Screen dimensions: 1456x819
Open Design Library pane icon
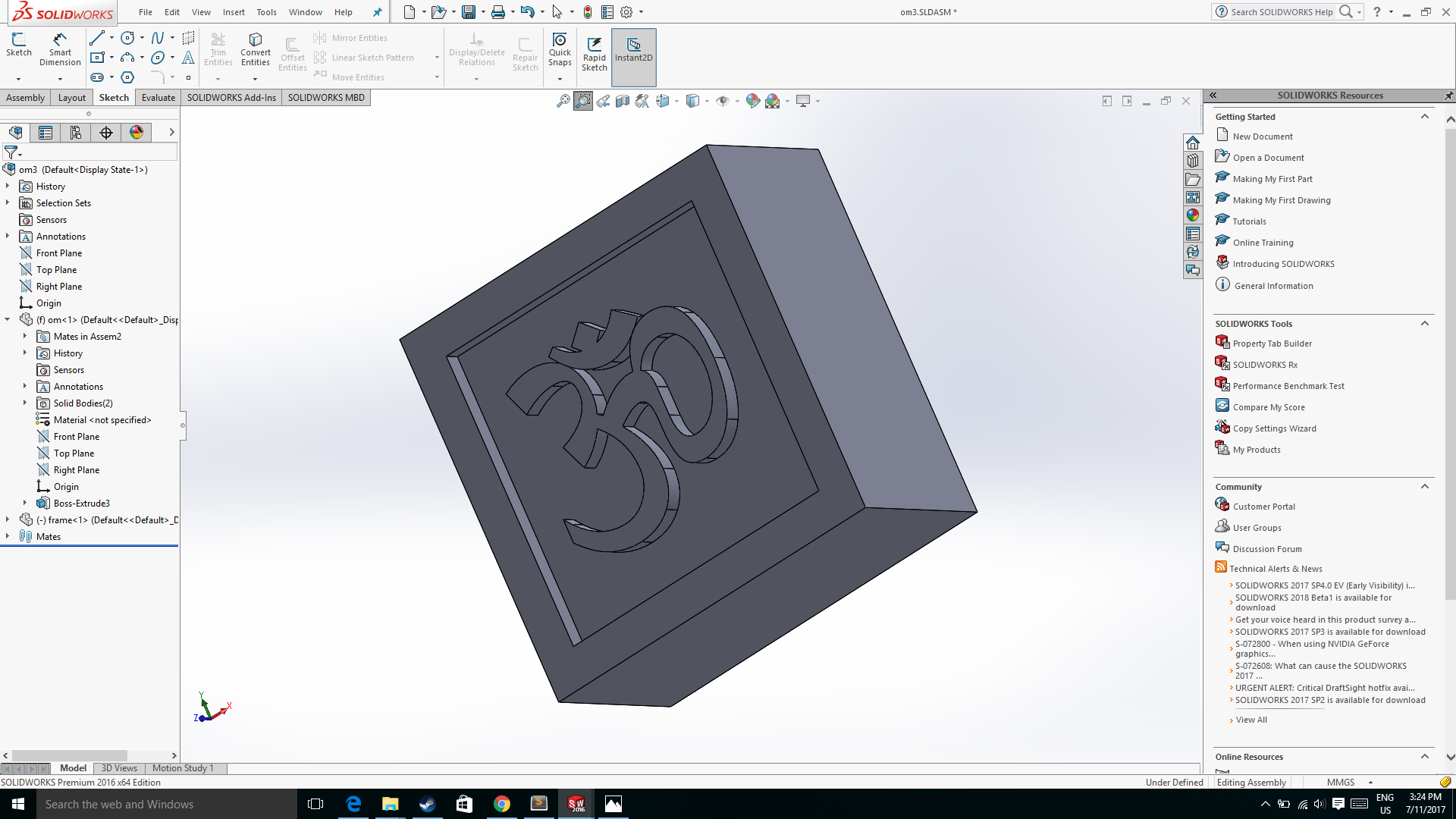point(1193,161)
